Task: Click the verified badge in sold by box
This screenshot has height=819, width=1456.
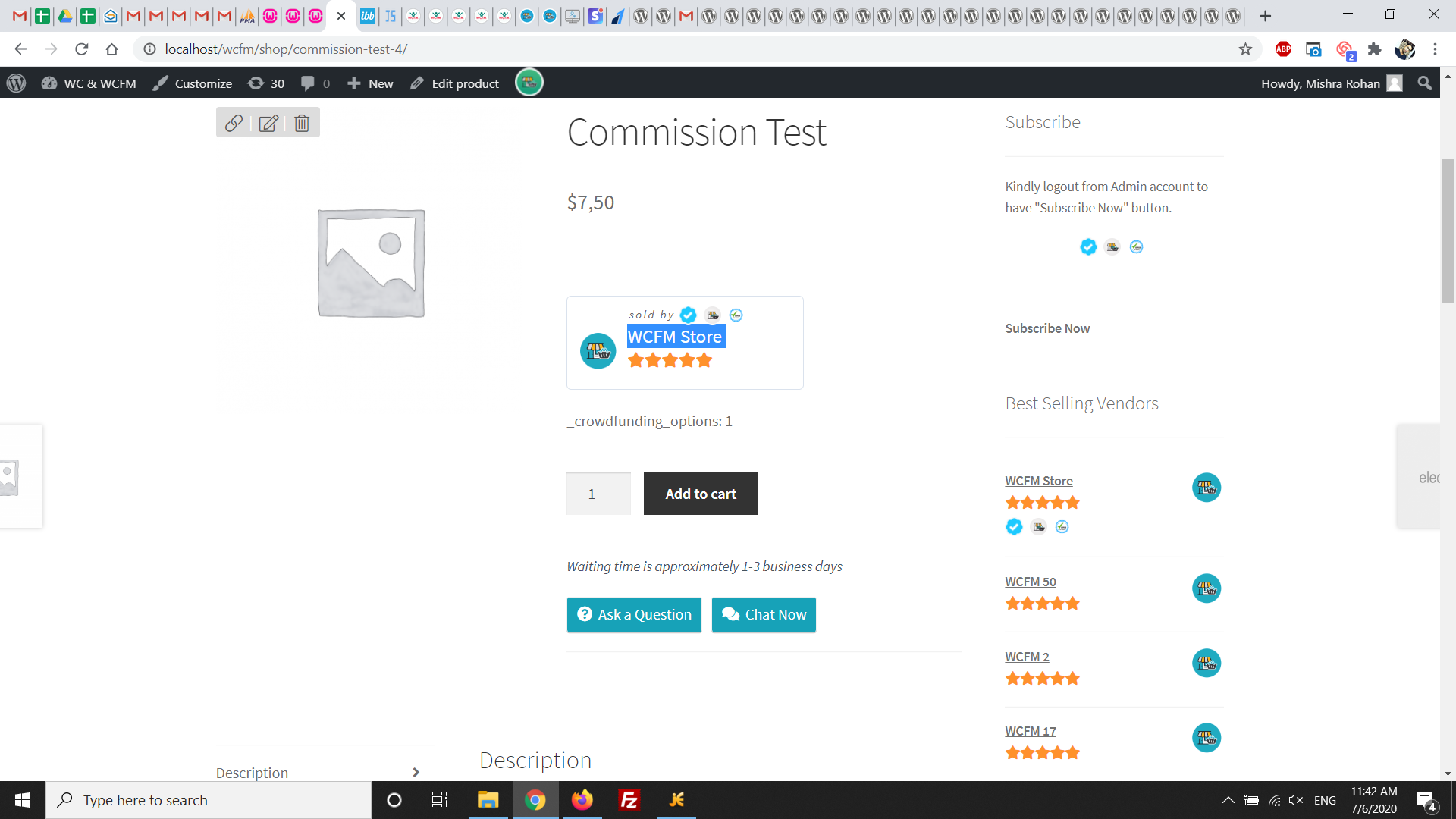Action: pos(688,315)
